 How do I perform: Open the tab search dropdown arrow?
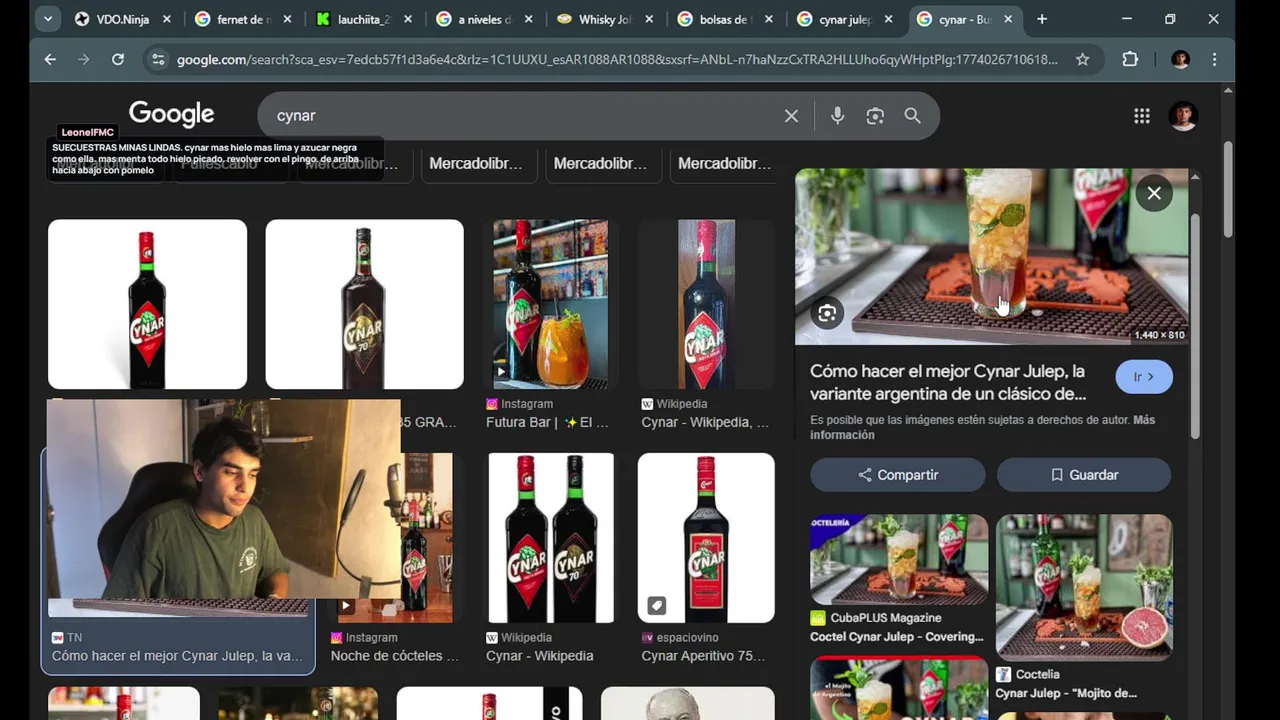pyautogui.click(x=47, y=19)
